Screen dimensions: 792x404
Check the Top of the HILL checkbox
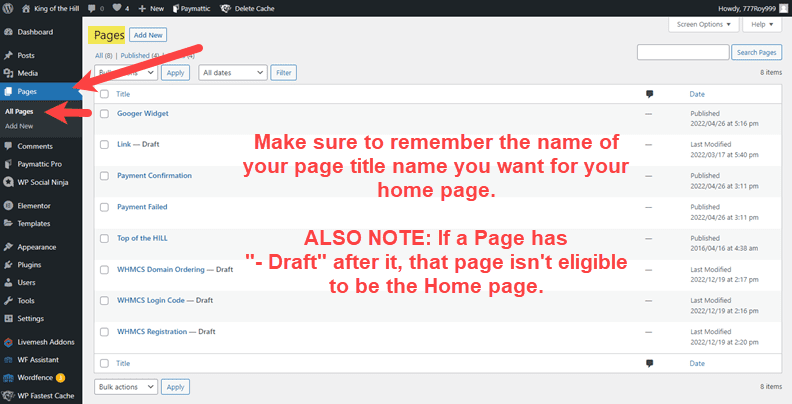tap(105, 238)
